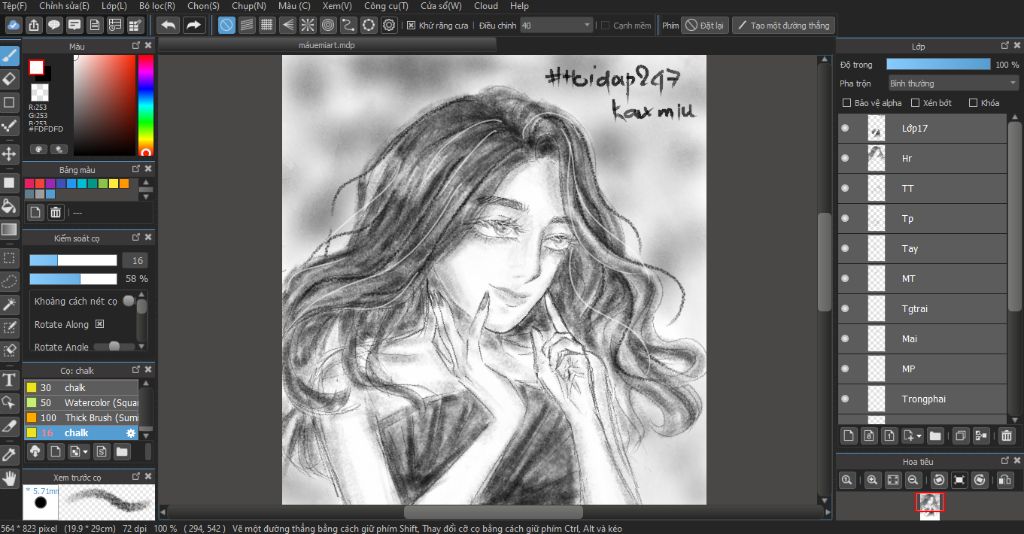
Task: Hide the Lớp17 layer
Action: pyautogui.click(x=846, y=128)
